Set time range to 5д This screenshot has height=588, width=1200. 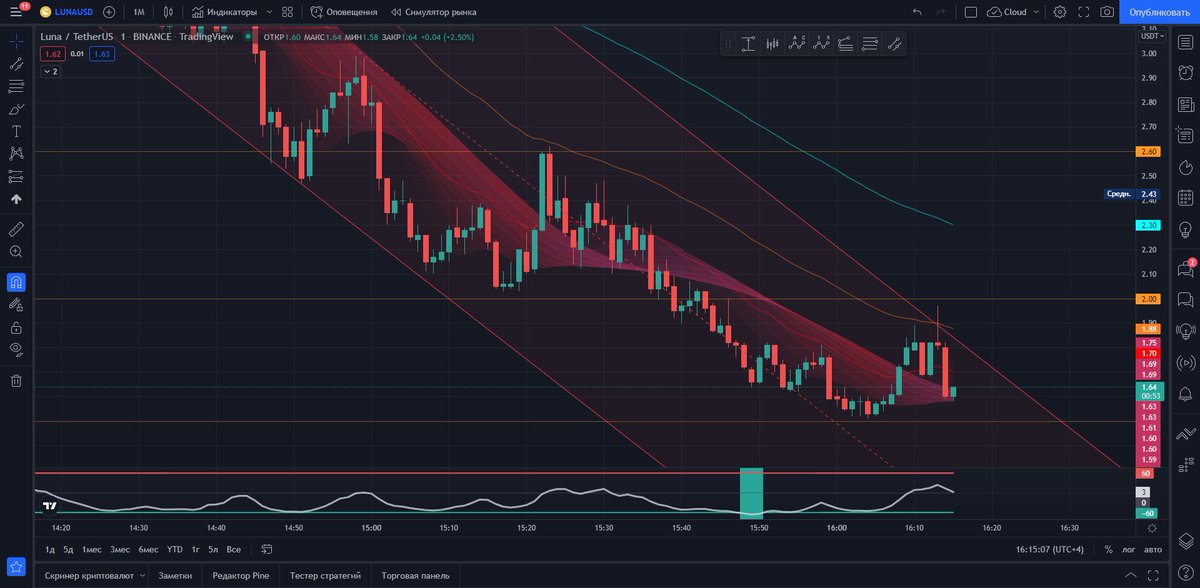tap(68, 549)
